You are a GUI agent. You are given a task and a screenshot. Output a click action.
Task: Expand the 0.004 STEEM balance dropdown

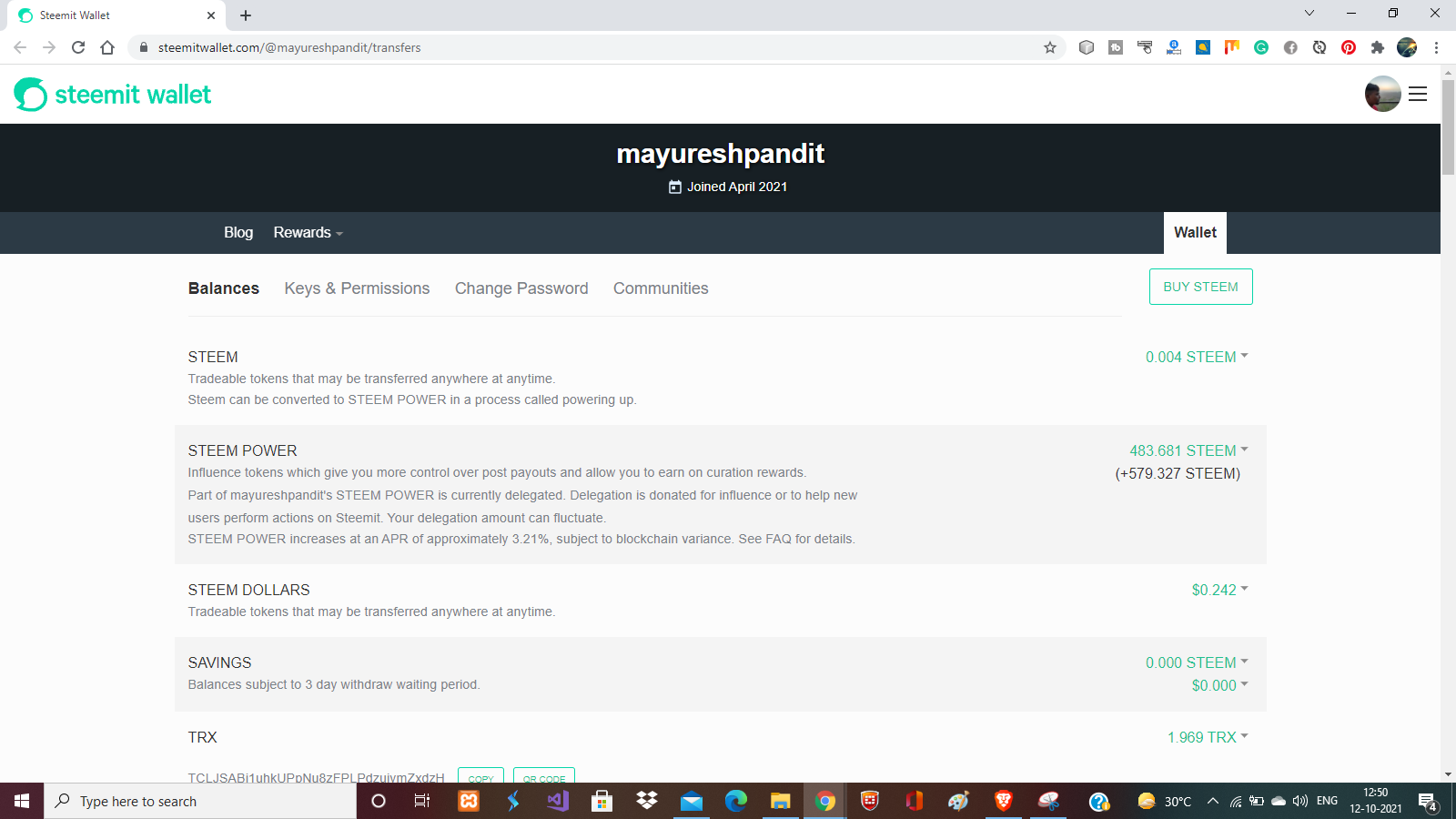coord(1197,357)
